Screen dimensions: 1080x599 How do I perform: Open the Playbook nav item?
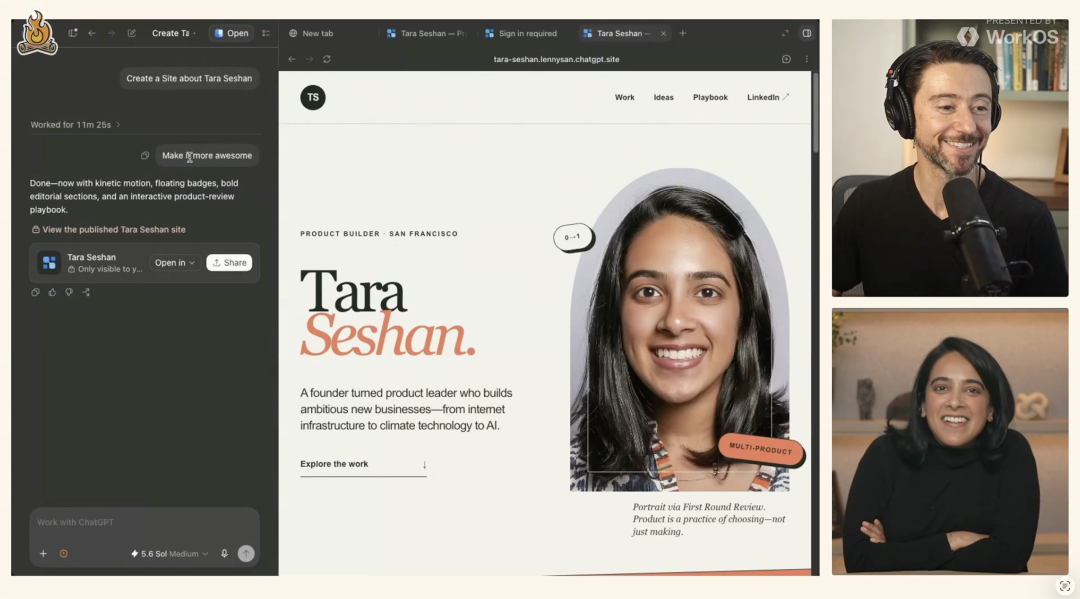[x=710, y=97]
